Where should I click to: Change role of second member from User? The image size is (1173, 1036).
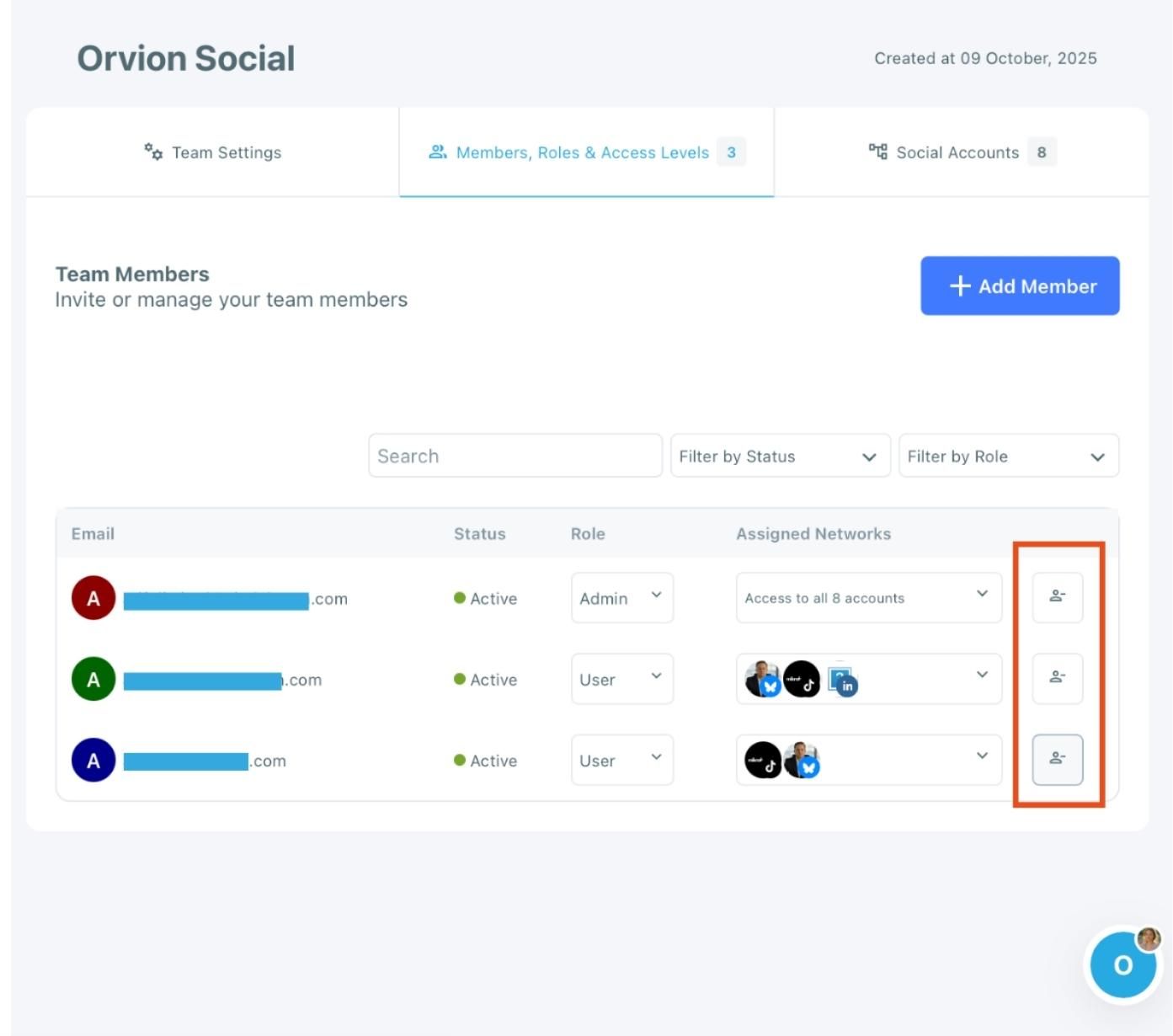tap(621, 679)
